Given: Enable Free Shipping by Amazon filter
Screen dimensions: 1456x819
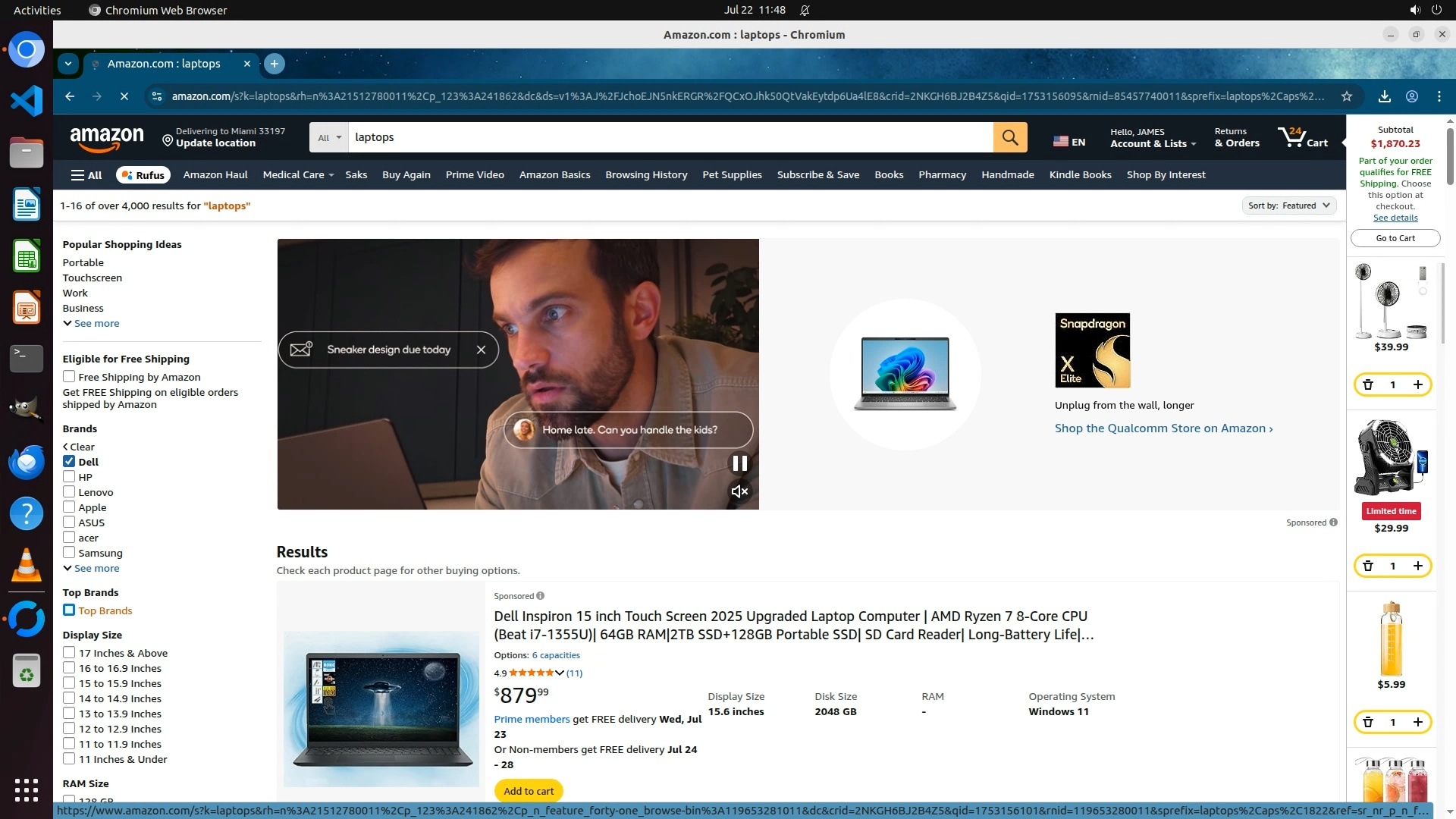Looking at the screenshot, I should (x=69, y=377).
